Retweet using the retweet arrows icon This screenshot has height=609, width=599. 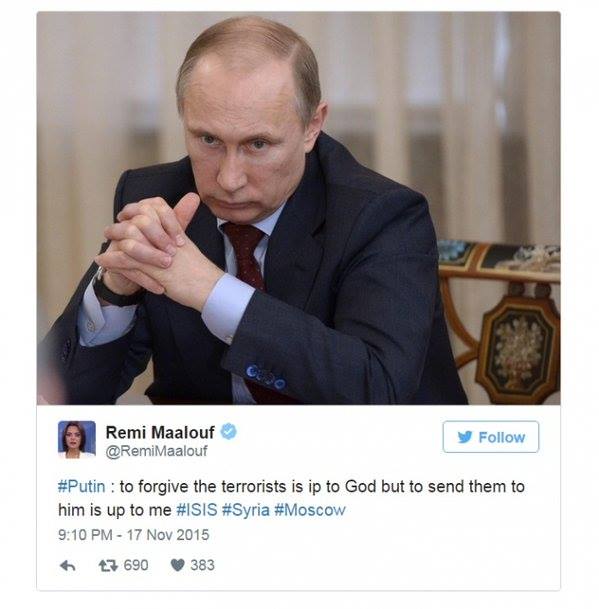click(108, 566)
